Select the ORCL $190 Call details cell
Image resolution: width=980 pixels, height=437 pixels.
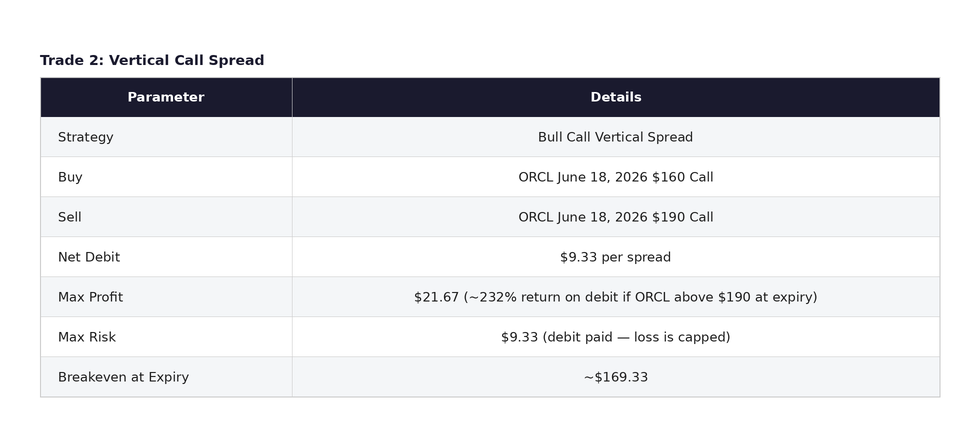point(615,218)
